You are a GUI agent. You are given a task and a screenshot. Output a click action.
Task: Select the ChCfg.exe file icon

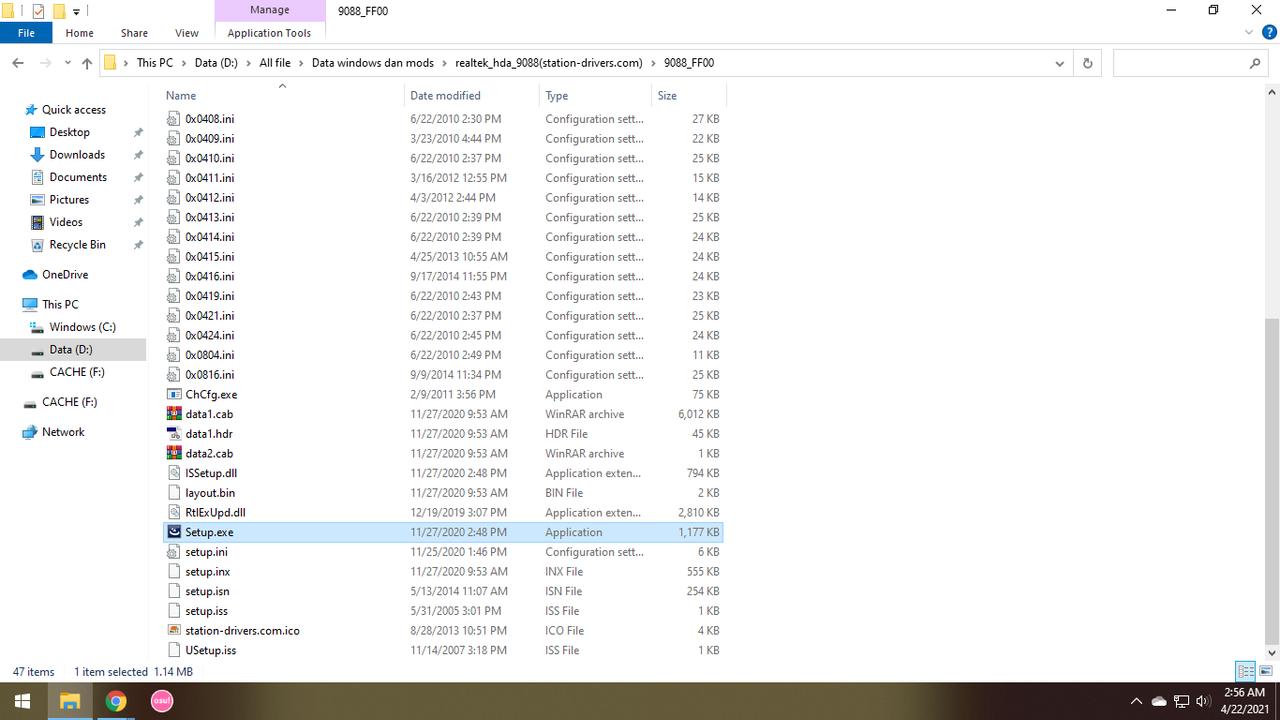pos(174,394)
